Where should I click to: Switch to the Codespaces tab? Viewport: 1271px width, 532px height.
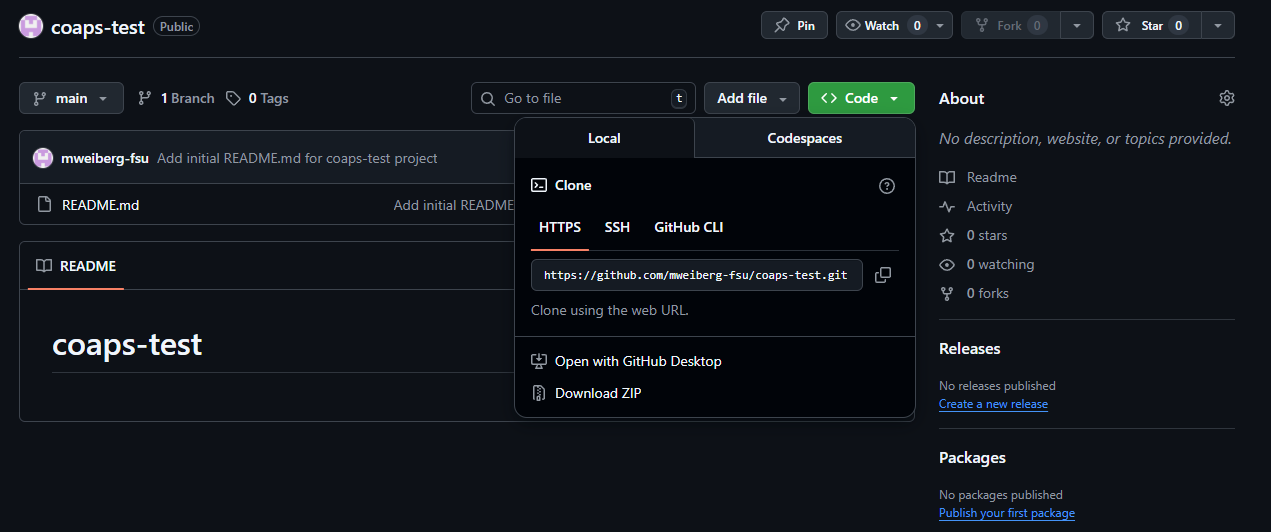(x=804, y=138)
